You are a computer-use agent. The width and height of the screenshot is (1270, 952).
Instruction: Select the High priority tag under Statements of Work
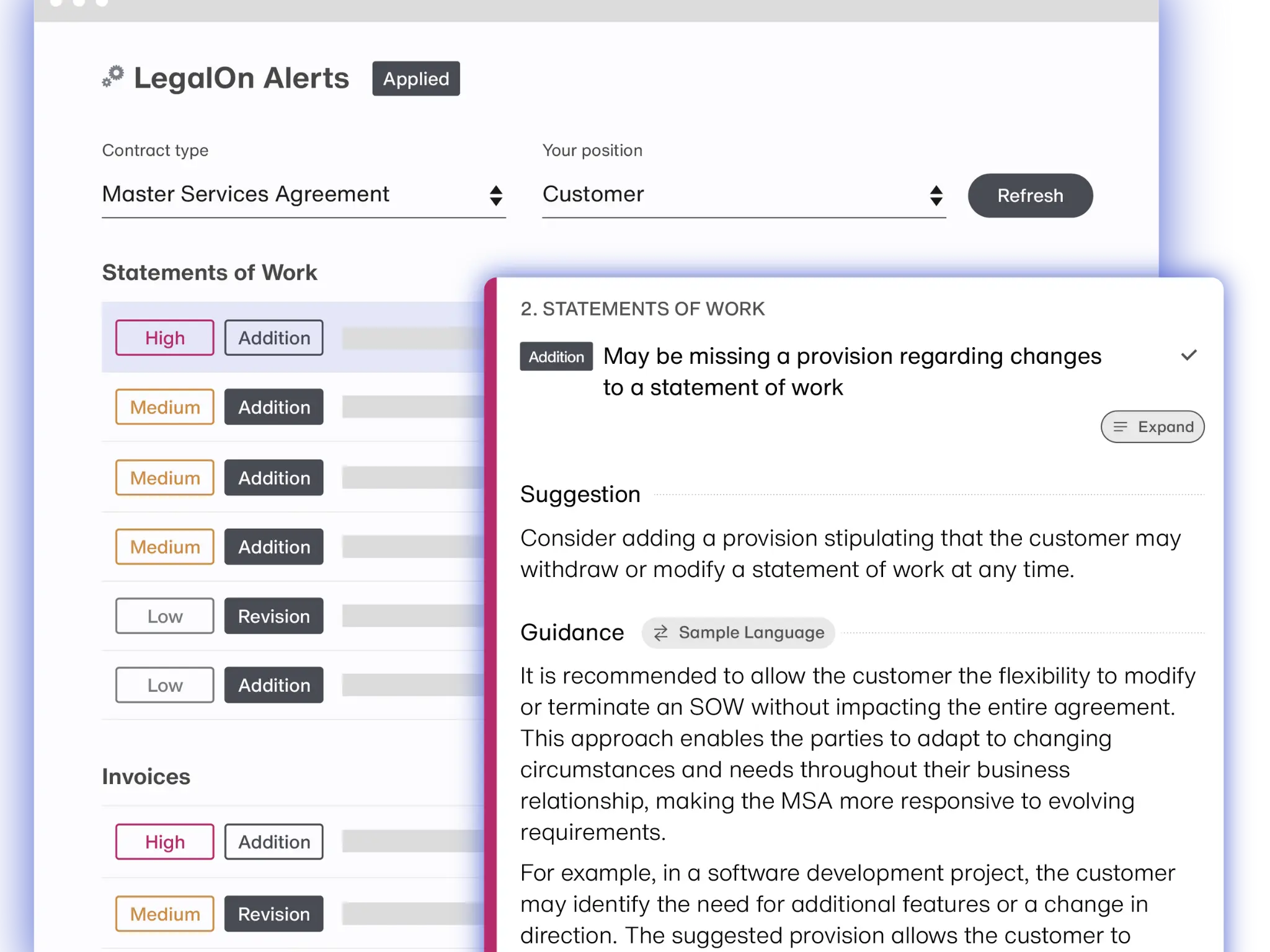pos(165,338)
